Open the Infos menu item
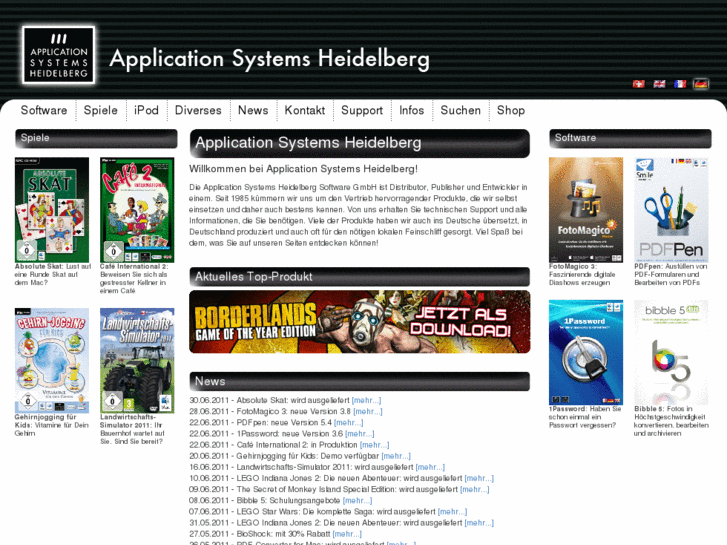 click(412, 110)
